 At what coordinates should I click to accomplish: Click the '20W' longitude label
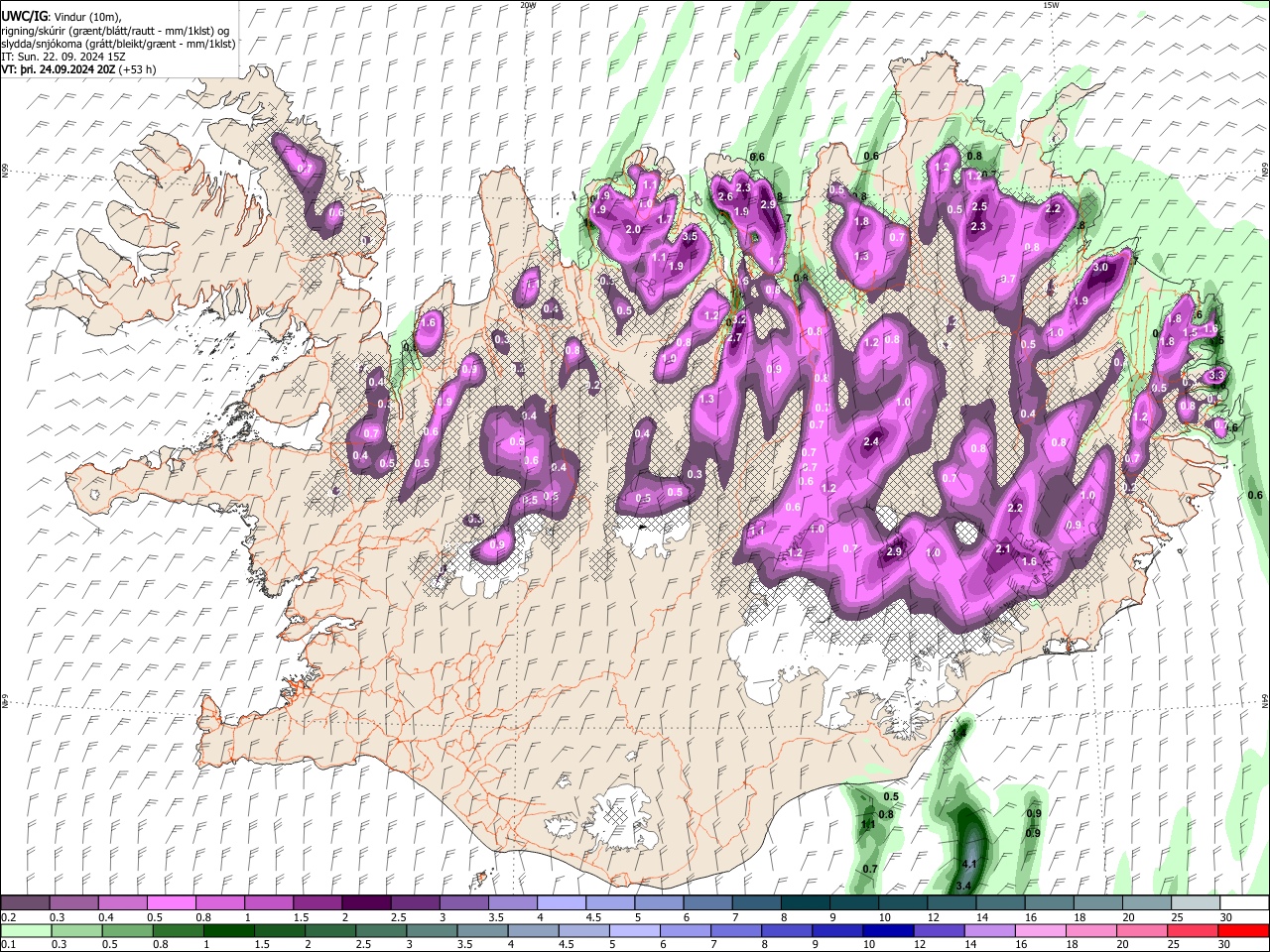coord(529,5)
